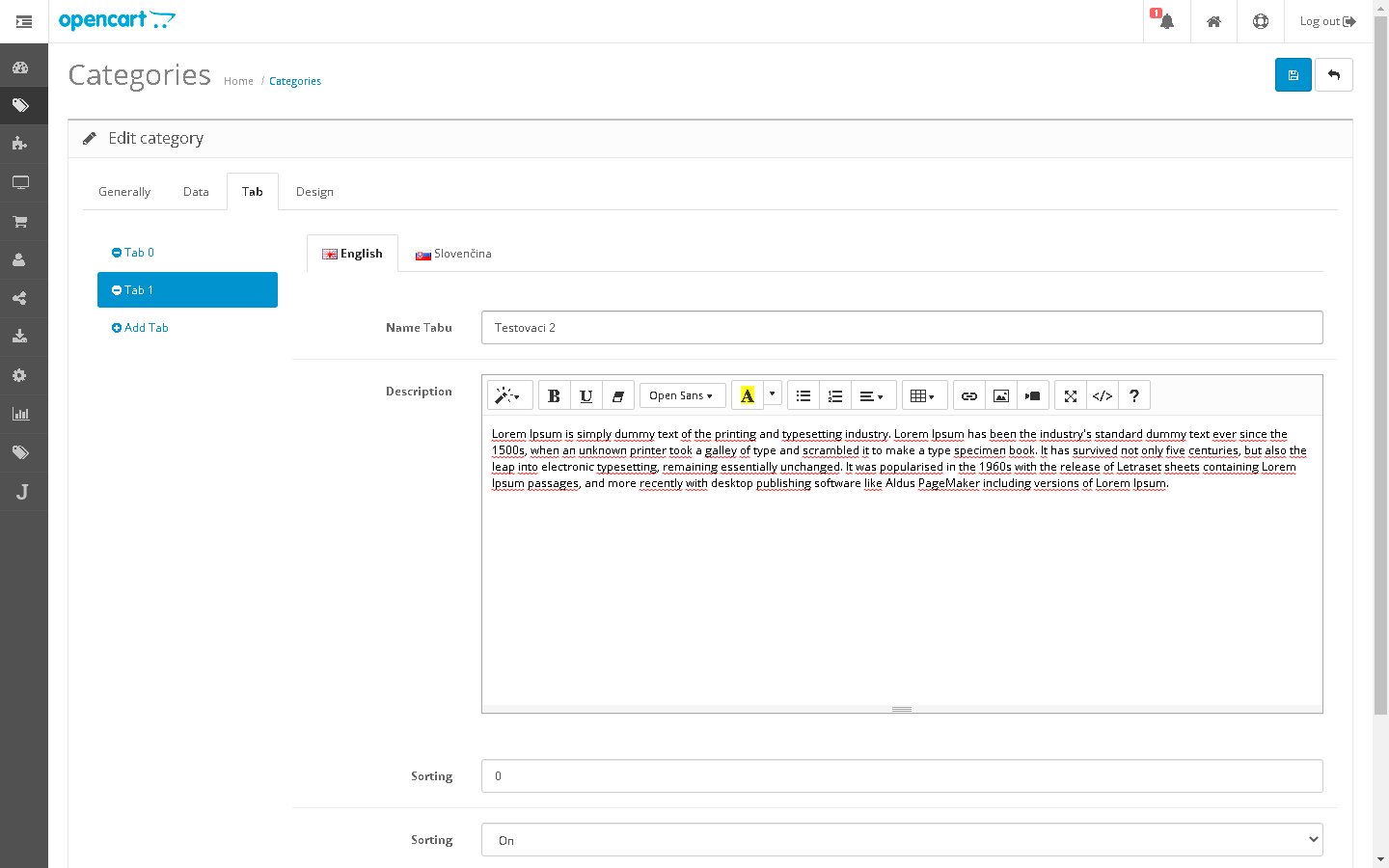Open the code view of the editor
The image size is (1389, 868).
[x=1103, y=395]
